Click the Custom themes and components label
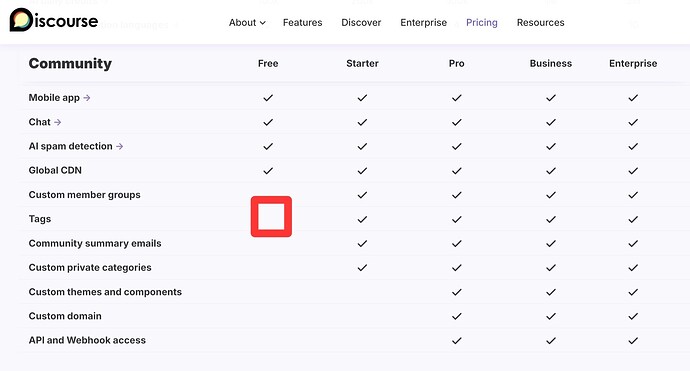The width and height of the screenshot is (690, 371). click(105, 292)
